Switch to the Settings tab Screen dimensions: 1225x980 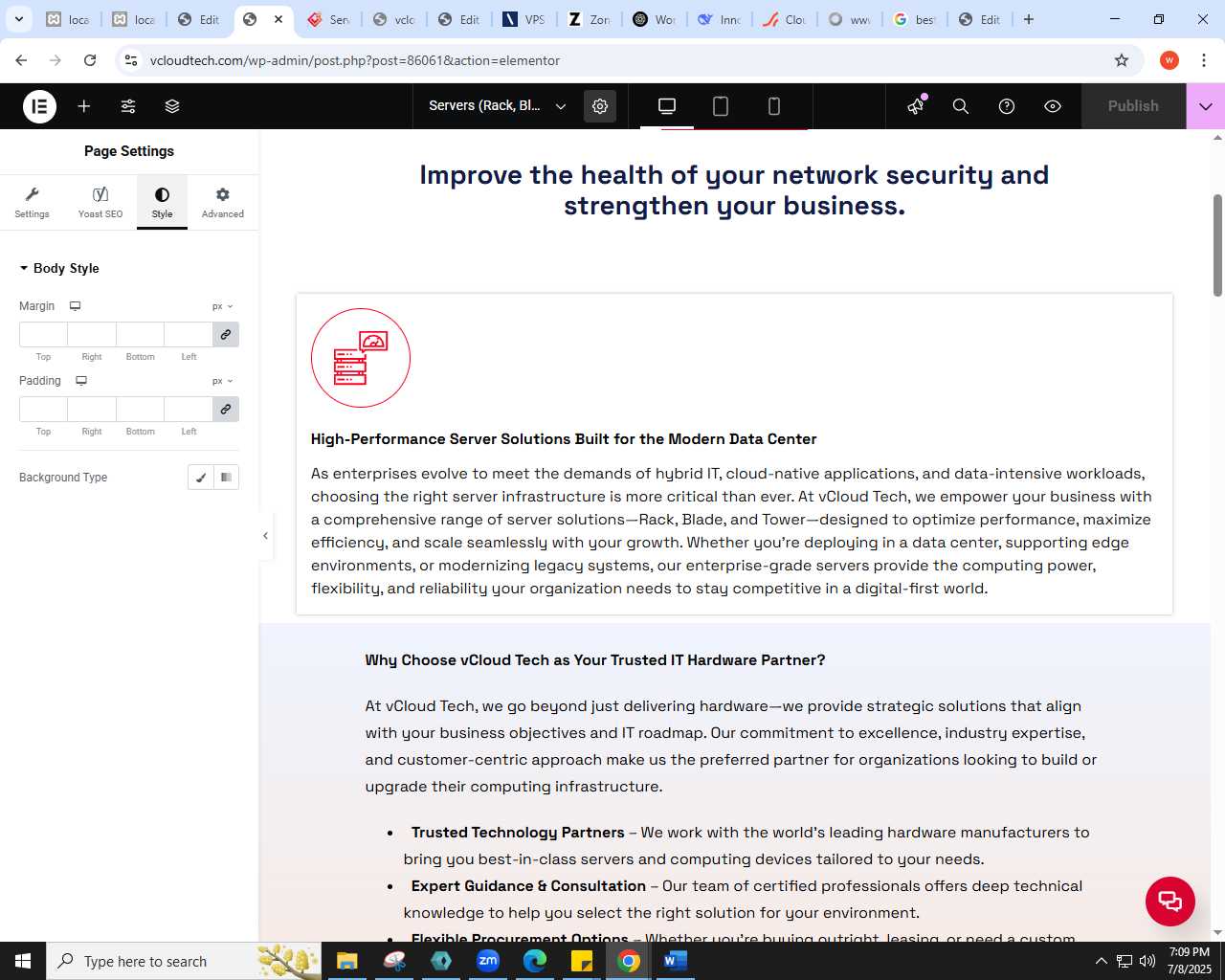pos(32,202)
